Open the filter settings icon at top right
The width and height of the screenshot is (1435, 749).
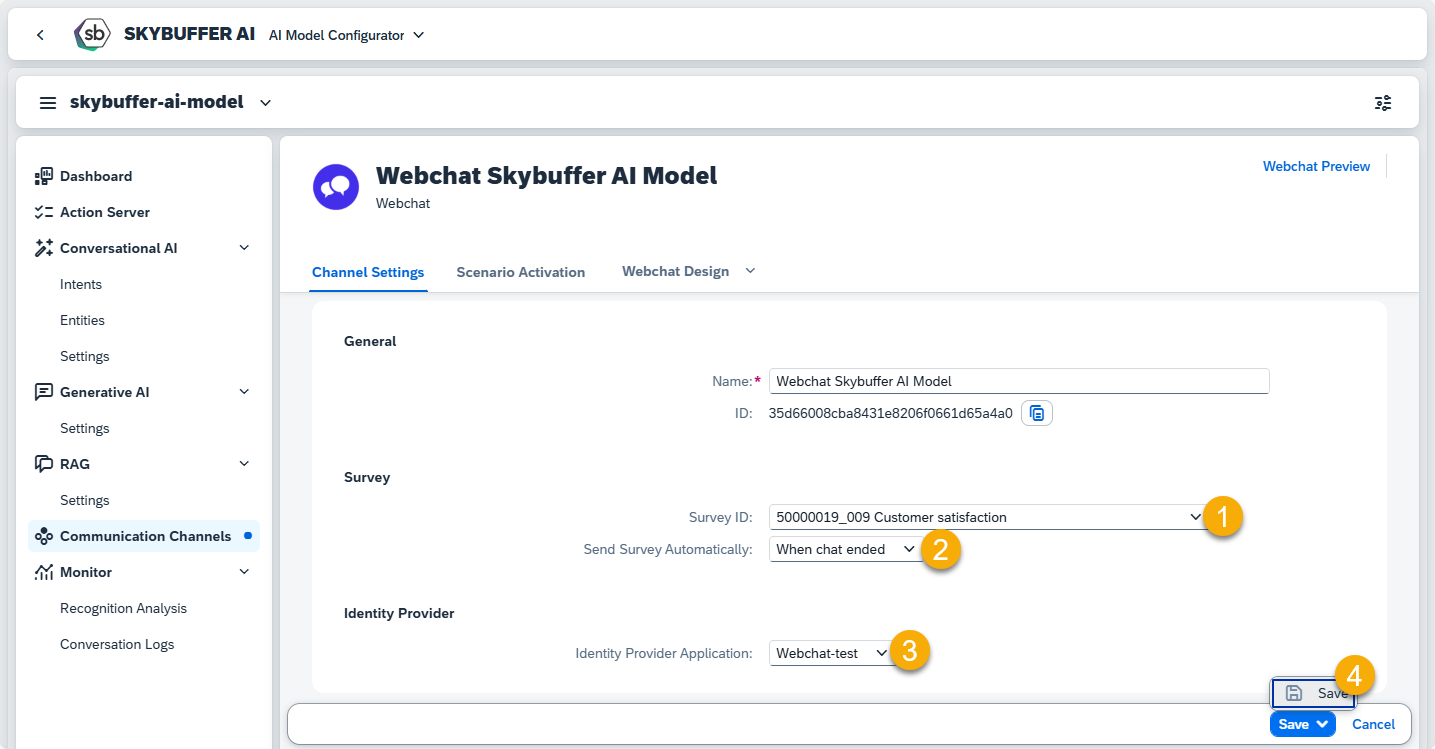coord(1383,102)
